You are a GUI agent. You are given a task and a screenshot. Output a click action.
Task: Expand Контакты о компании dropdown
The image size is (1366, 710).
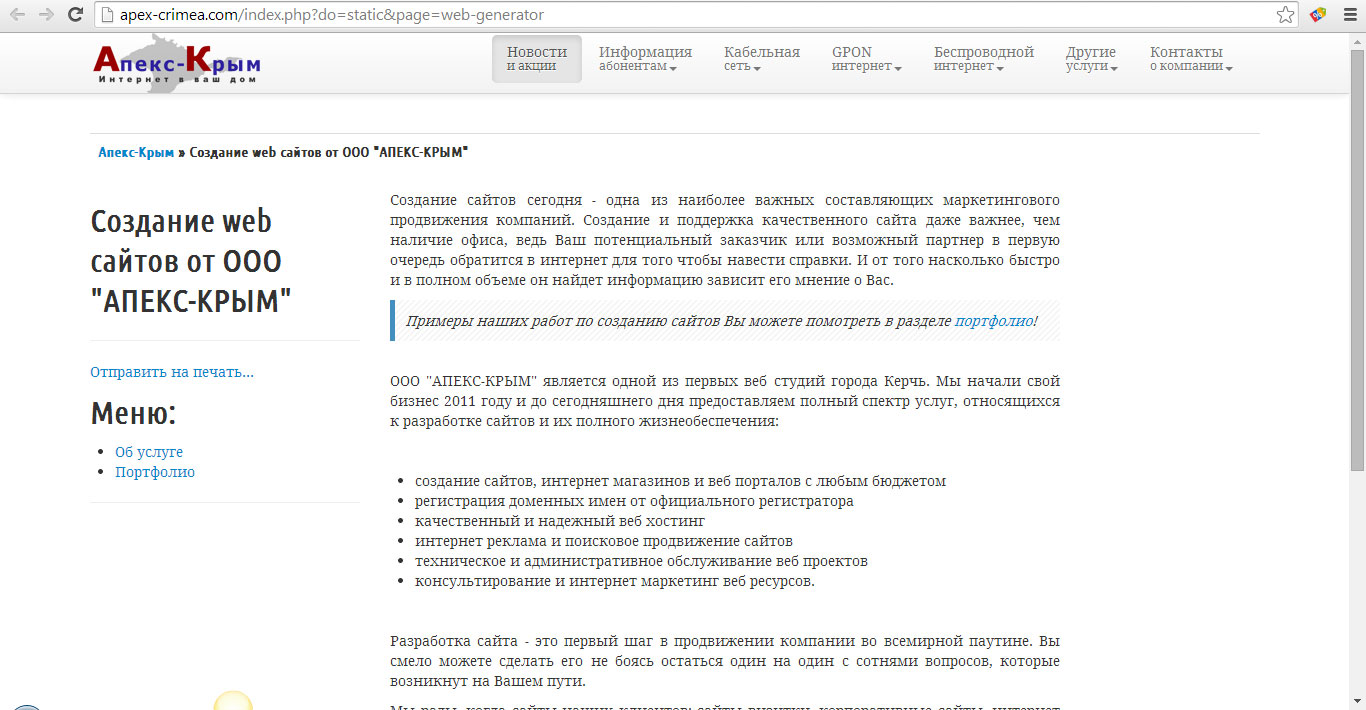(x=1190, y=59)
